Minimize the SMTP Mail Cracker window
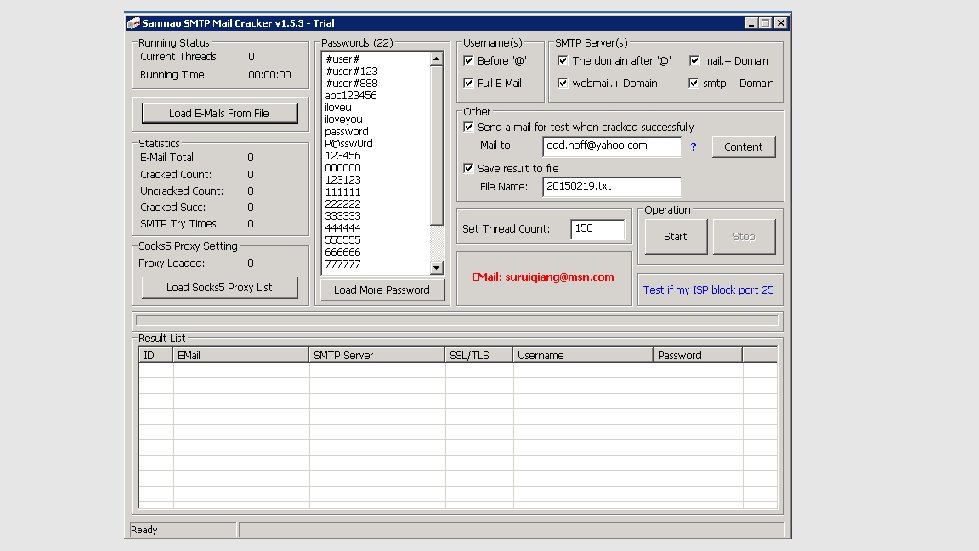This screenshot has width=979, height=551. (x=751, y=23)
